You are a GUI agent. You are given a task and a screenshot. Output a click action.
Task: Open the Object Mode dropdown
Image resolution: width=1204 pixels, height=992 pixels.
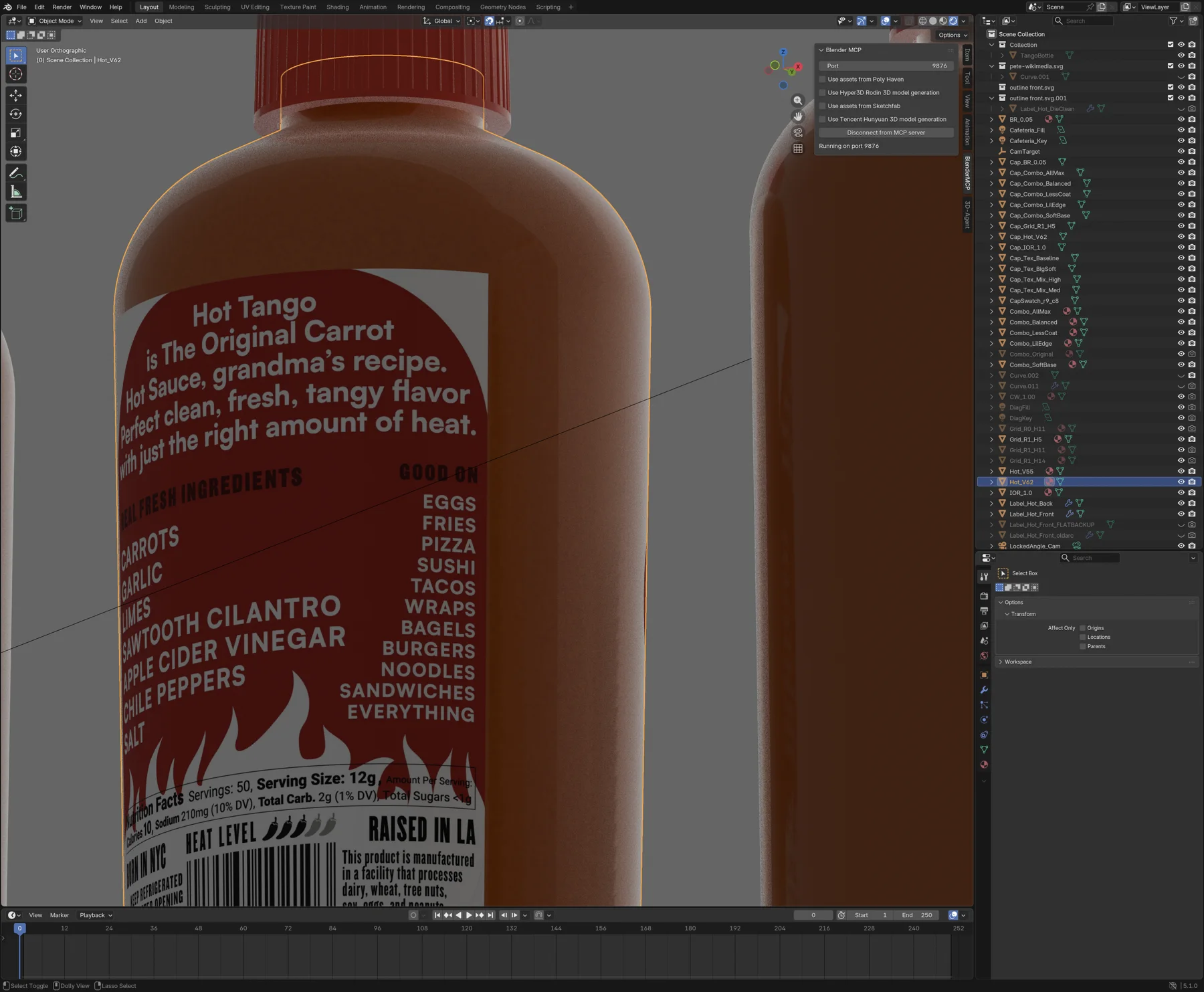coord(55,21)
